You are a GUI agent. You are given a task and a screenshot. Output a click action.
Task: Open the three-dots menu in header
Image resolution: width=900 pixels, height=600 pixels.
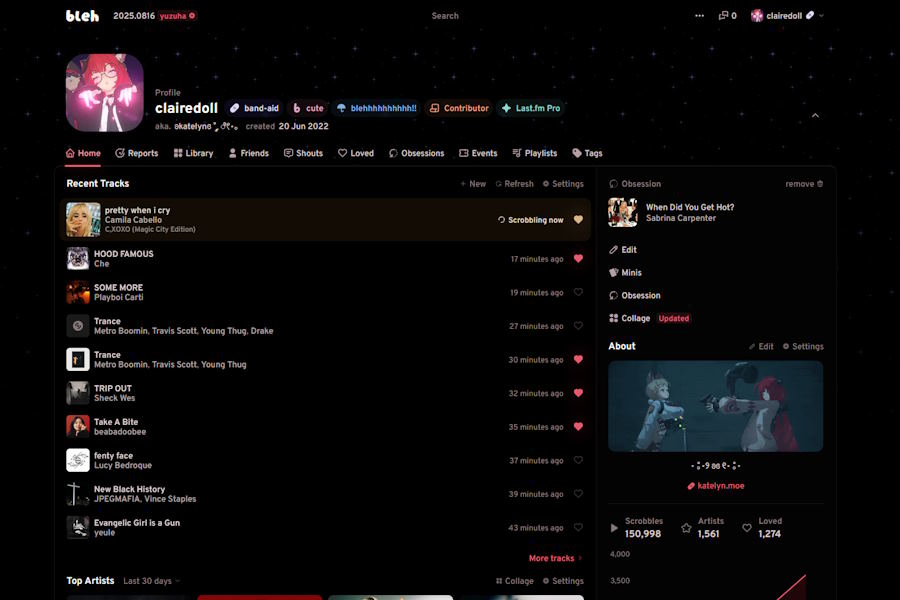pos(699,16)
